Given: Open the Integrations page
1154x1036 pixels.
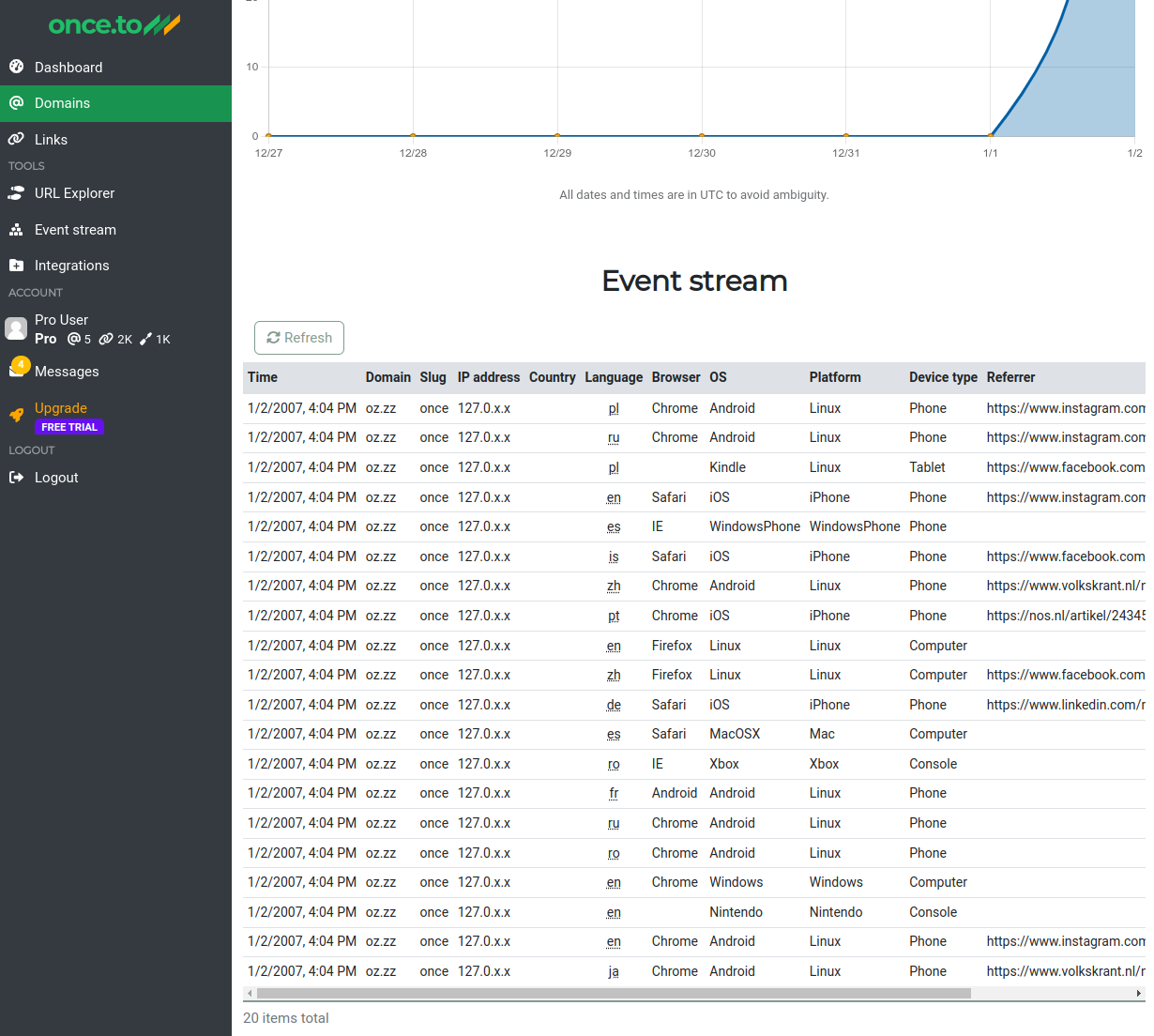Looking at the screenshot, I should click(x=115, y=266).
